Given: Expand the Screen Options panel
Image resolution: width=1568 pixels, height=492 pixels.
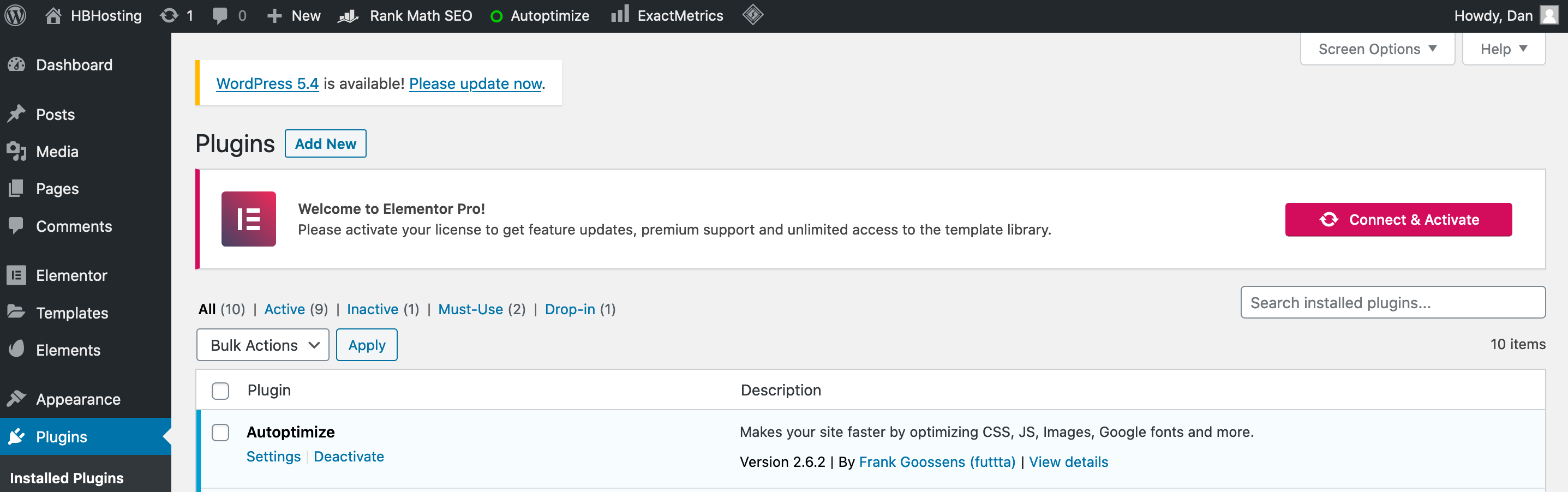Looking at the screenshot, I should pyautogui.click(x=1377, y=49).
